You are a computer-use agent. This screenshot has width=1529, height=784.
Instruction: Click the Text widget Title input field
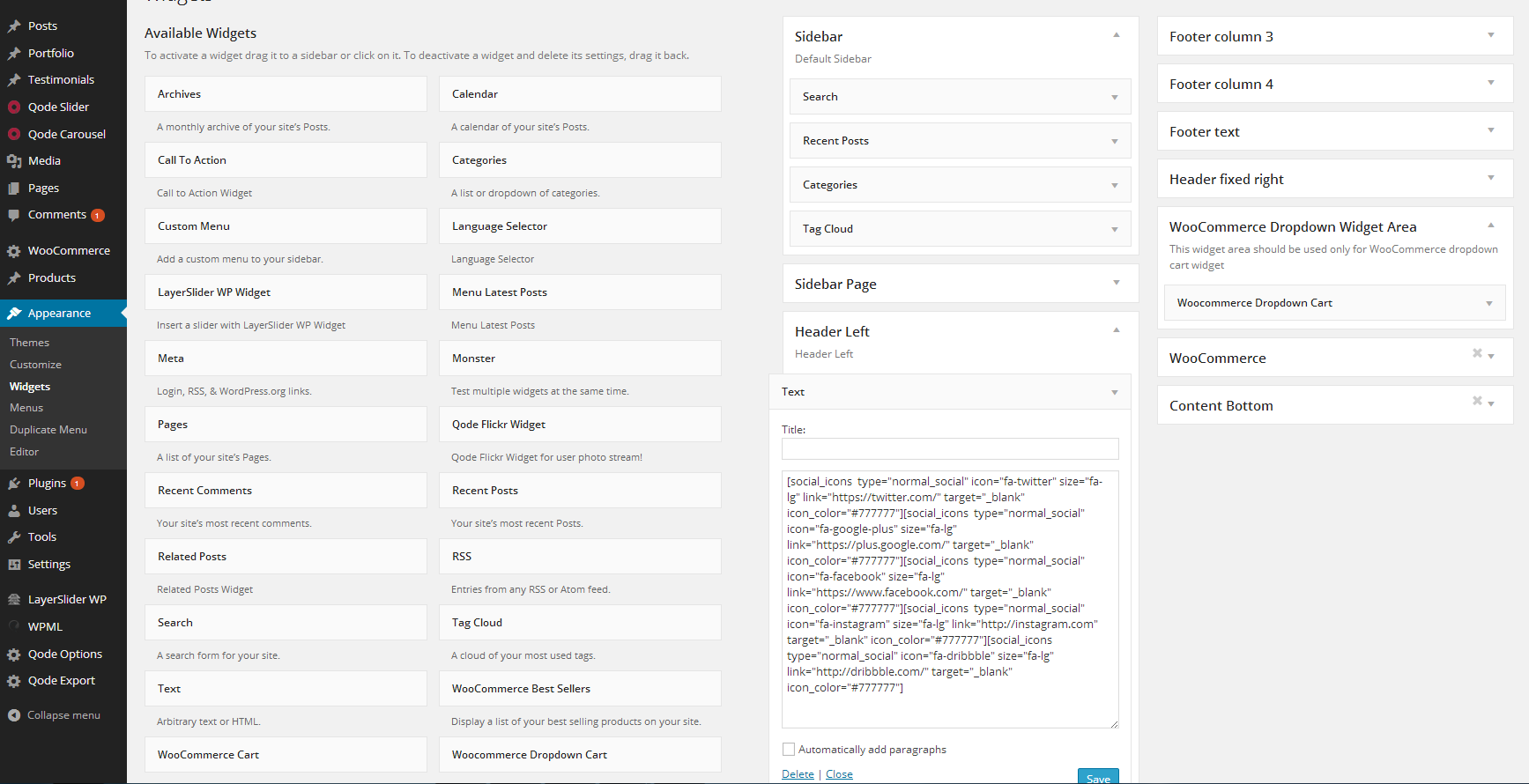950,449
